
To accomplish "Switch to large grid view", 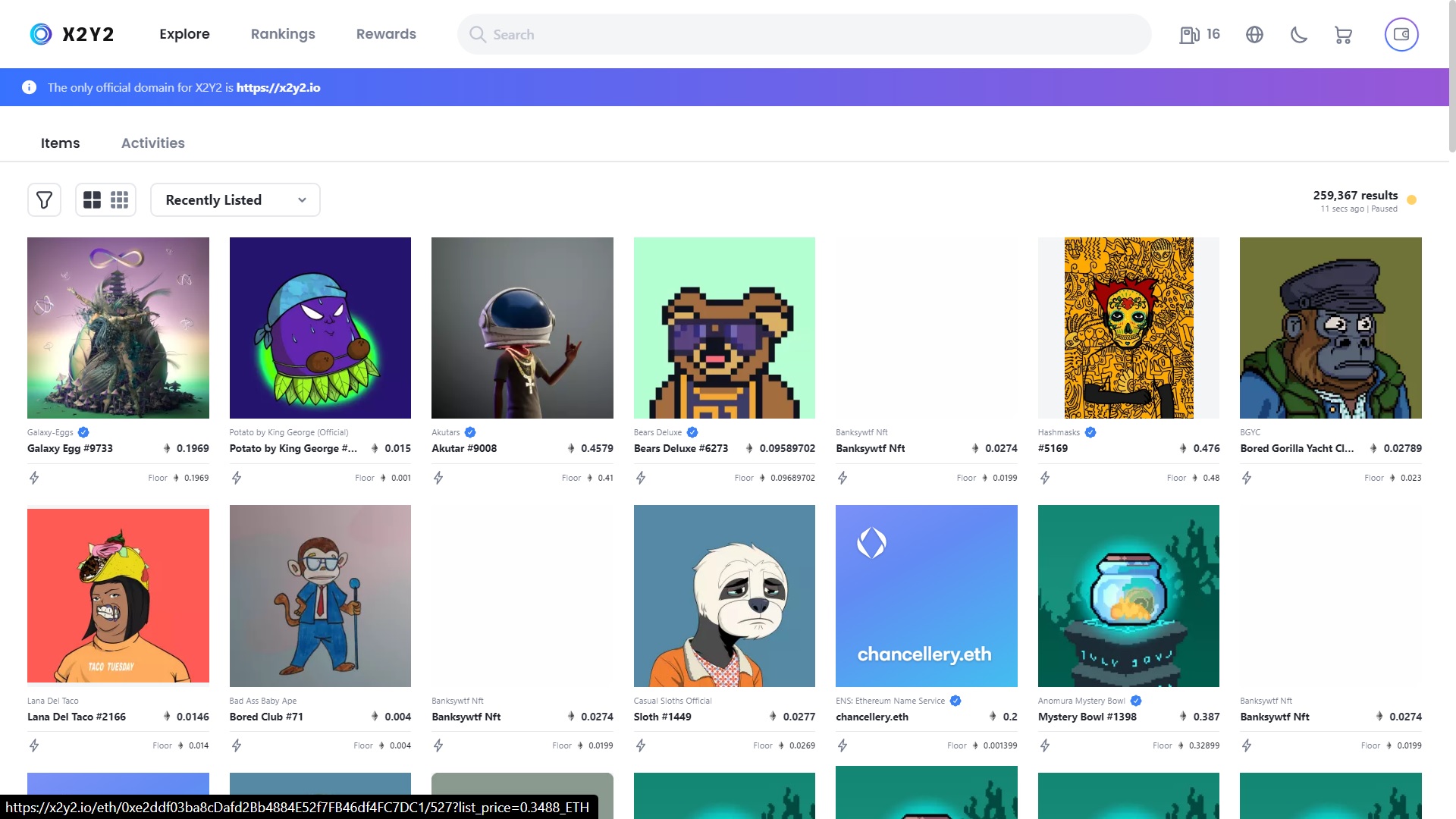I will [92, 200].
